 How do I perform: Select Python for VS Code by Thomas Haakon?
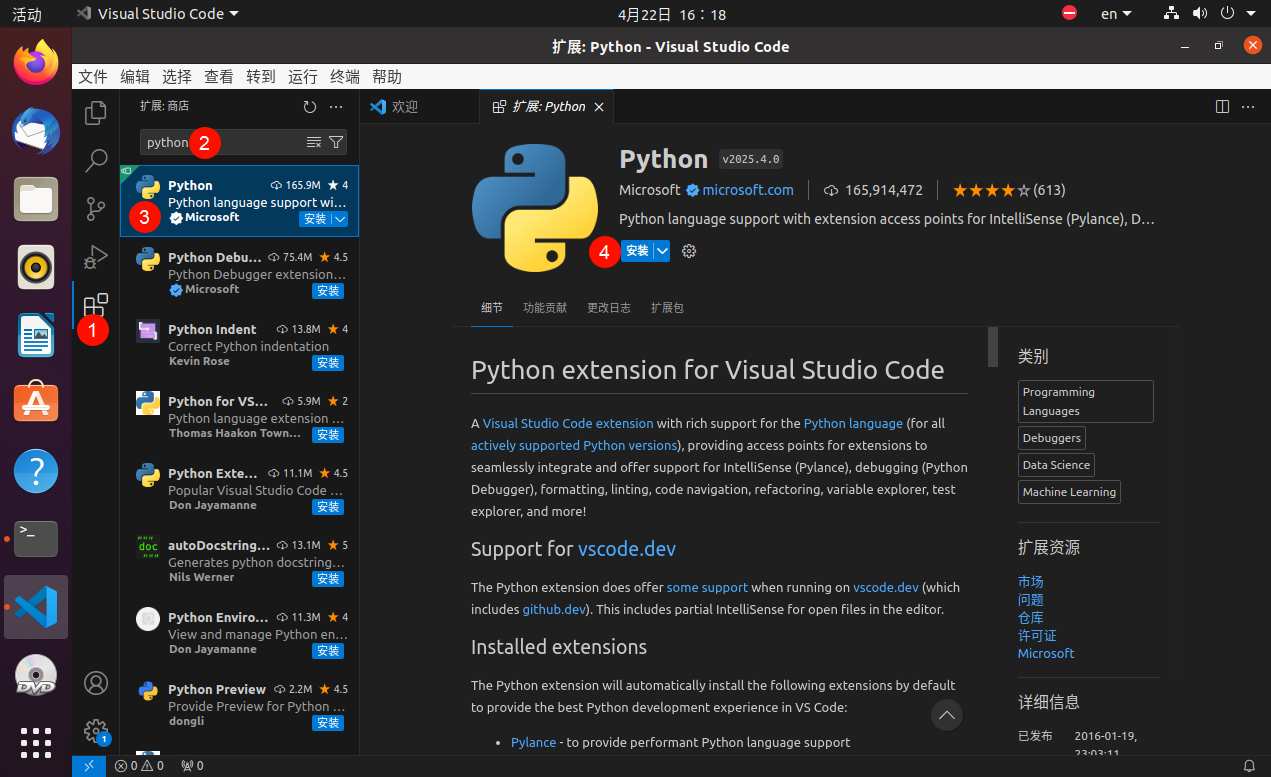point(240,417)
